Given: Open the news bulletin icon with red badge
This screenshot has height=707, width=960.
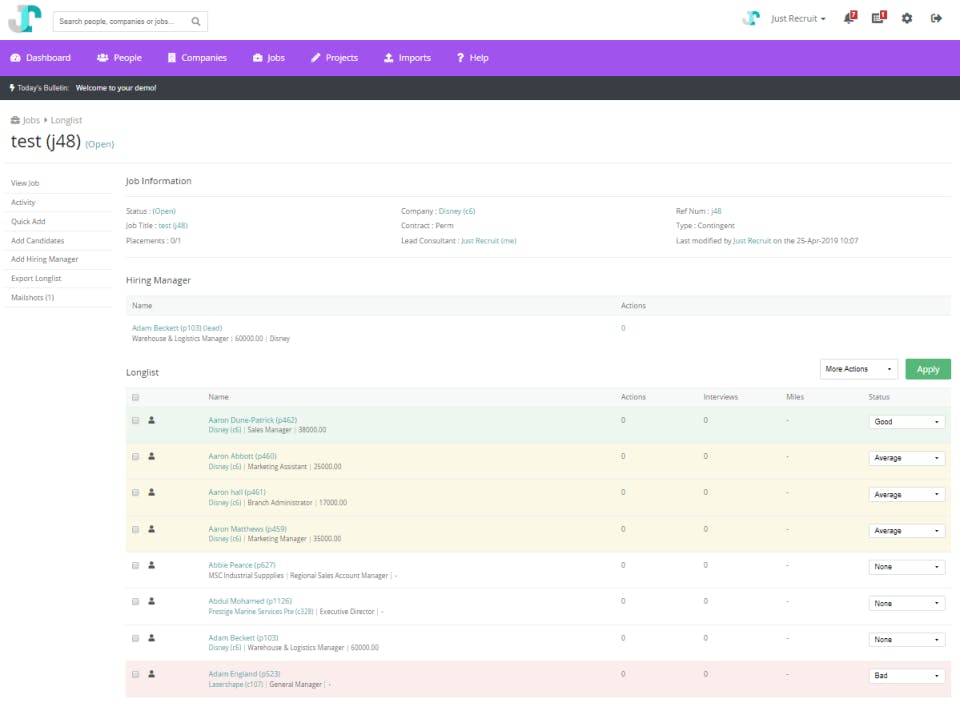Looking at the screenshot, I should coord(879,18).
